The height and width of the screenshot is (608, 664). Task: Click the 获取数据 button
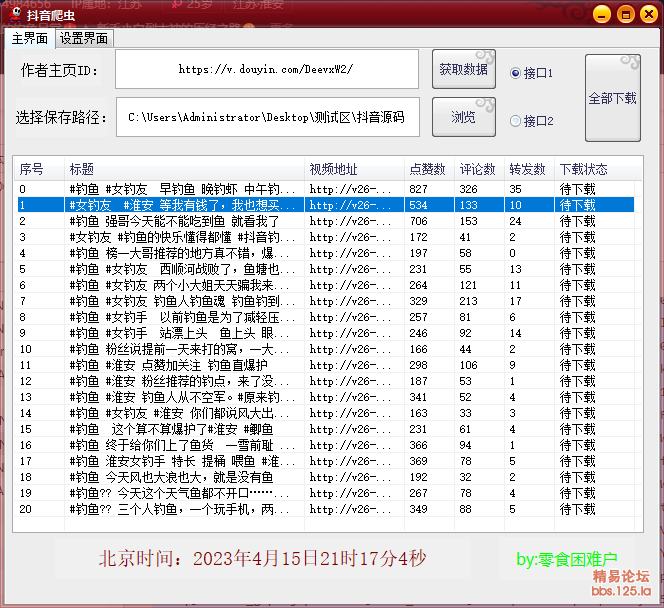[x=464, y=69]
